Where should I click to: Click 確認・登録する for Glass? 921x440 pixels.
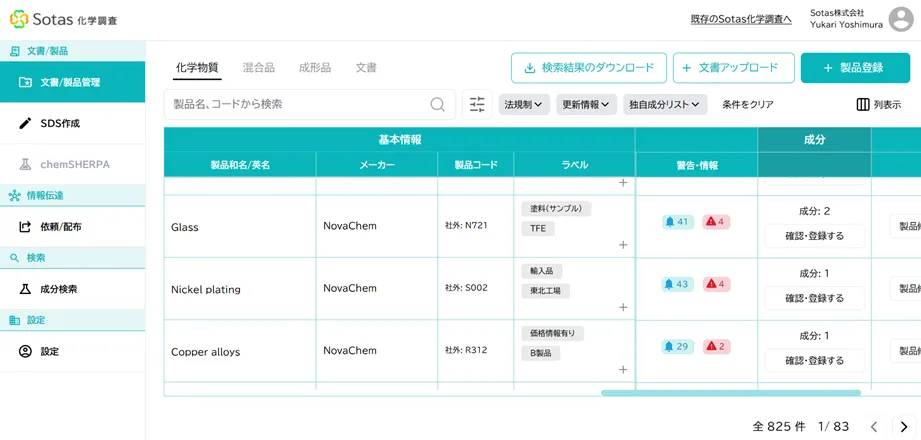(815, 236)
